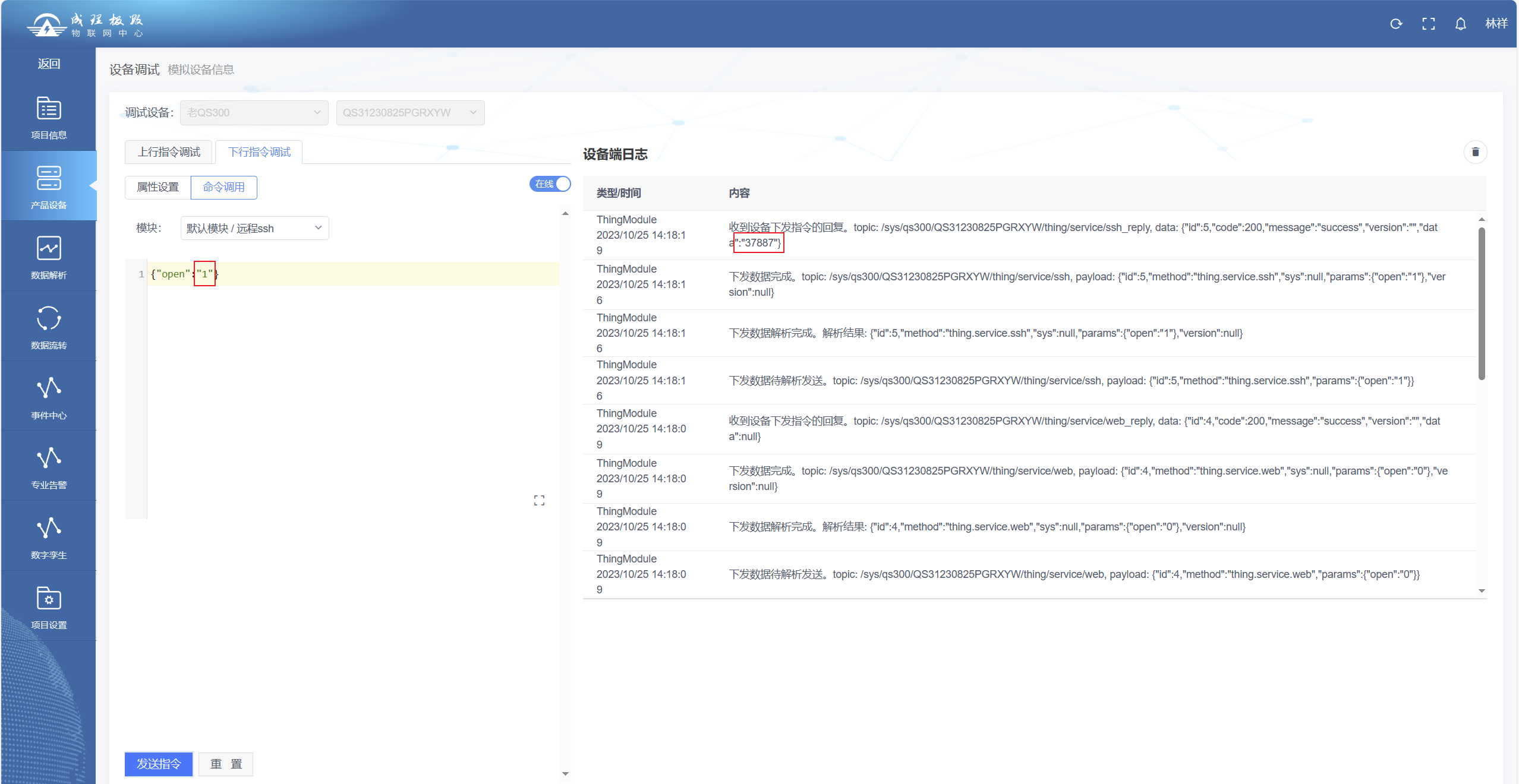Click the 下发数据待解析发送 web log entry
This screenshot has width=1519, height=784.
tap(1029, 574)
